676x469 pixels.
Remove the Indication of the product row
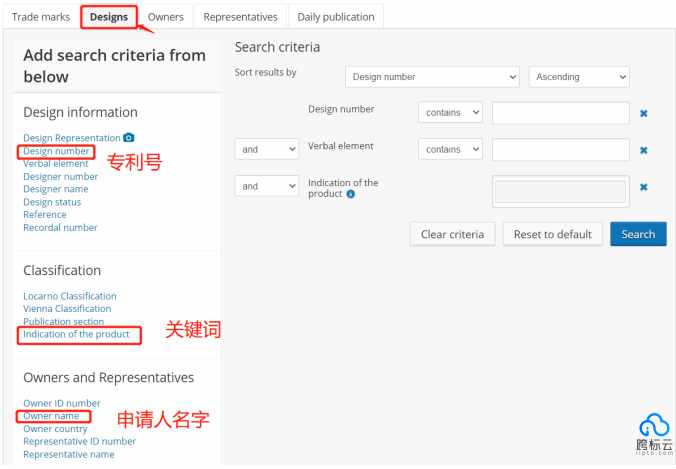tap(644, 187)
